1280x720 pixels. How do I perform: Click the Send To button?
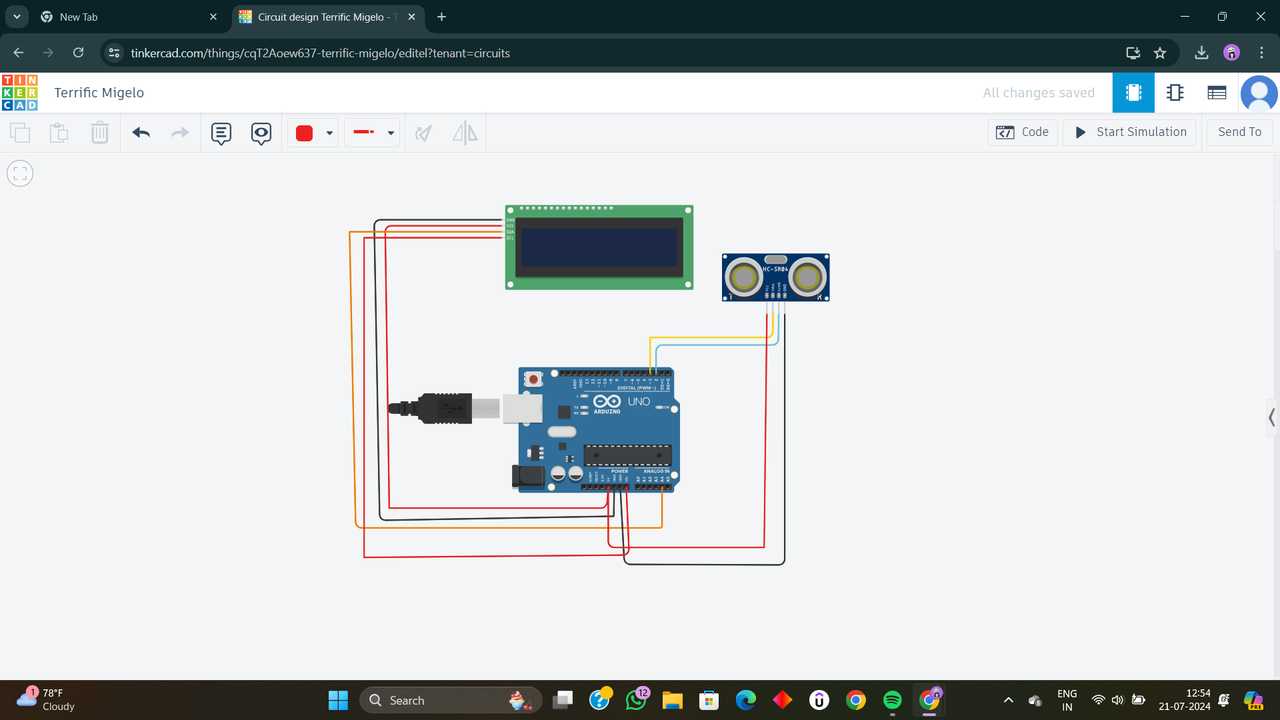click(1240, 132)
